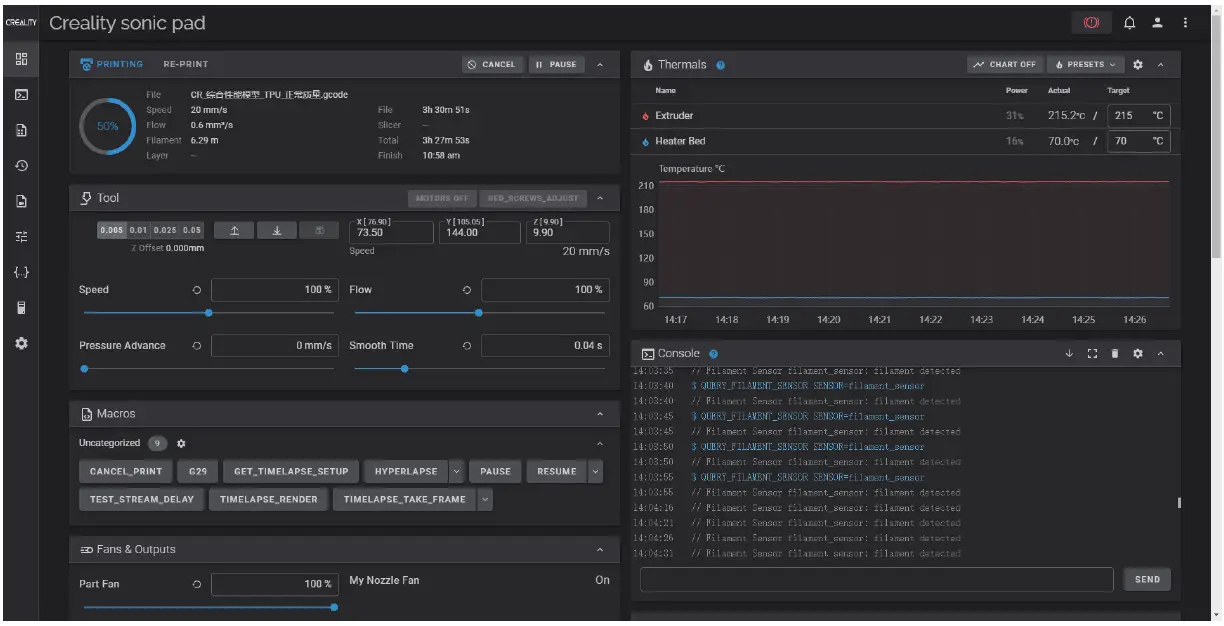Select the 0.025 Z offset increment
This screenshot has height=626, width=1224.
[x=165, y=230]
